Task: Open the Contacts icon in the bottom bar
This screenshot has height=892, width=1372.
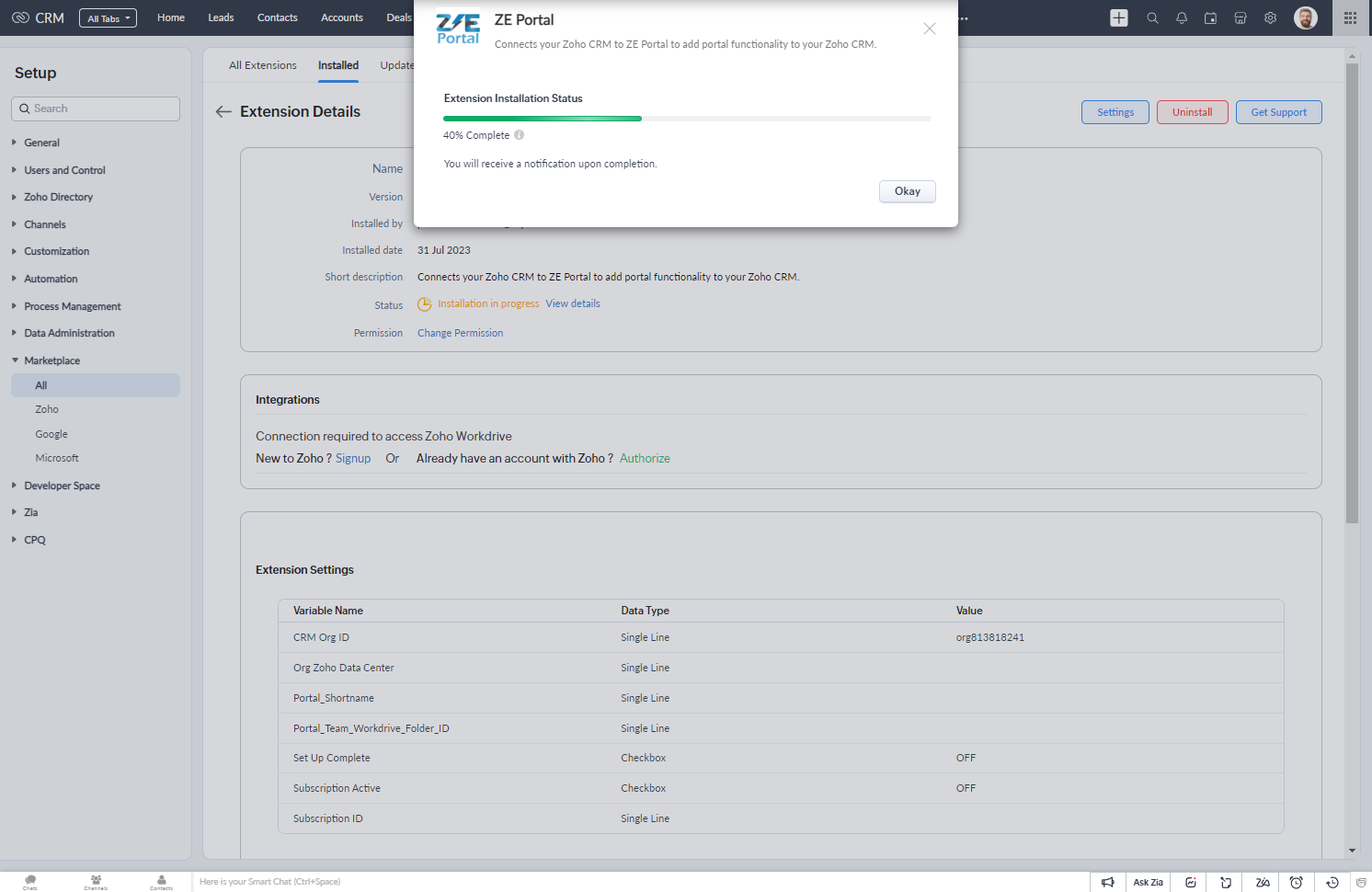Action: 161,881
